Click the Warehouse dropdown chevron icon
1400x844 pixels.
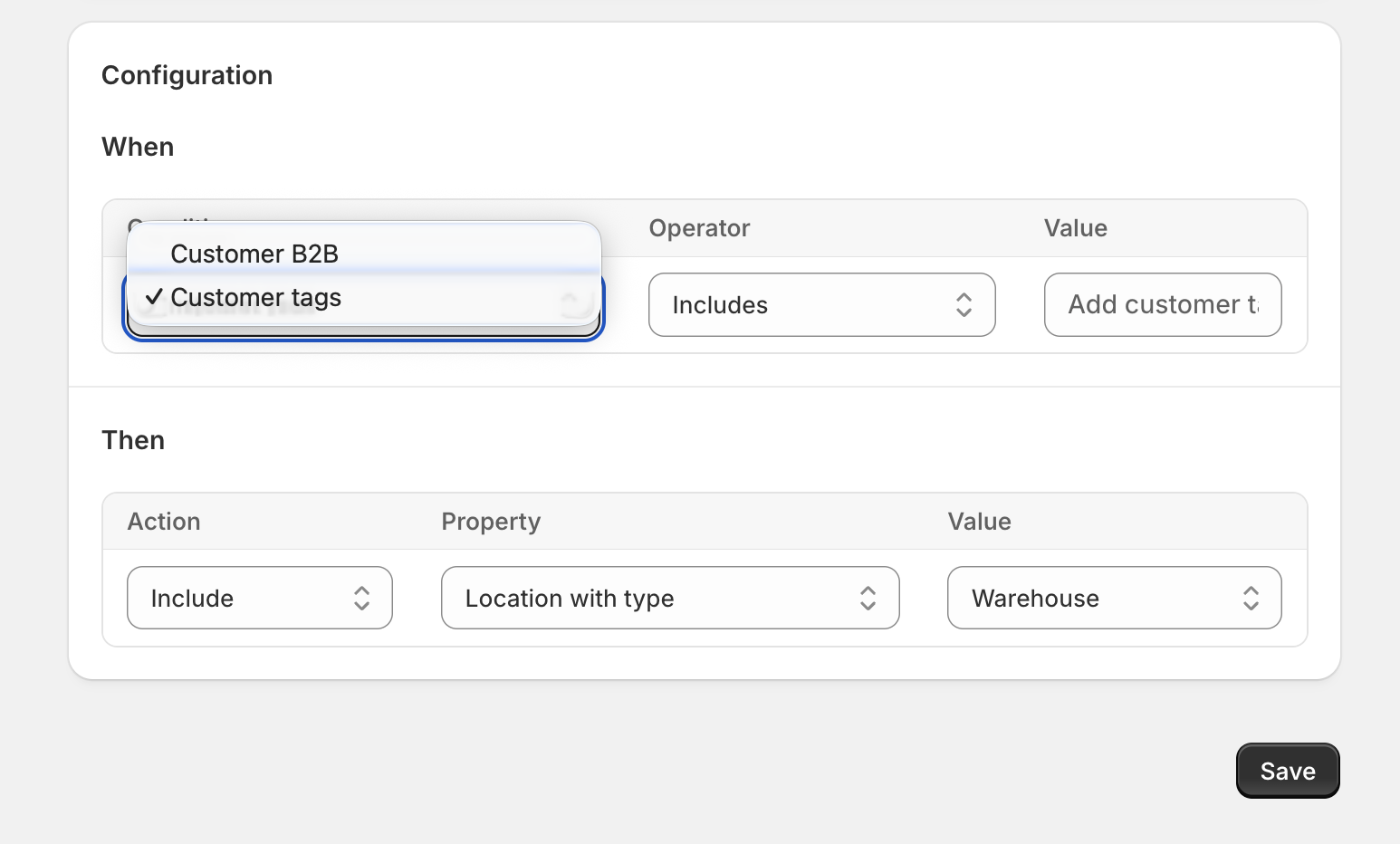coord(1251,598)
